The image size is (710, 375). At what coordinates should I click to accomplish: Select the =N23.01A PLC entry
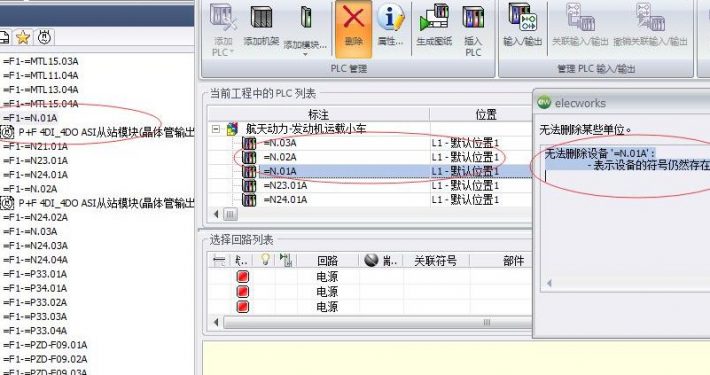point(285,186)
